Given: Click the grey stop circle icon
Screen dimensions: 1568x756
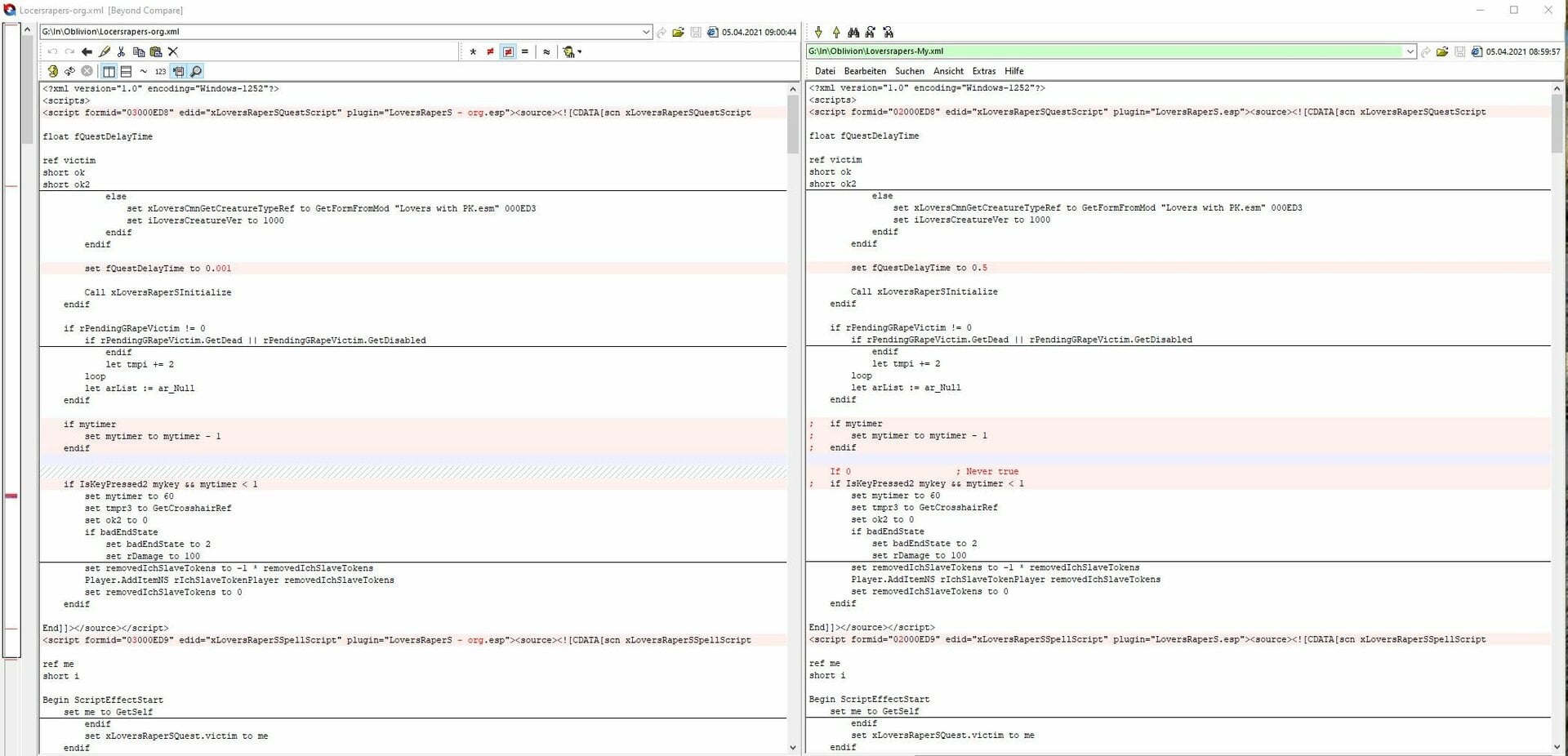Looking at the screenshot, I should coord(87,71).
